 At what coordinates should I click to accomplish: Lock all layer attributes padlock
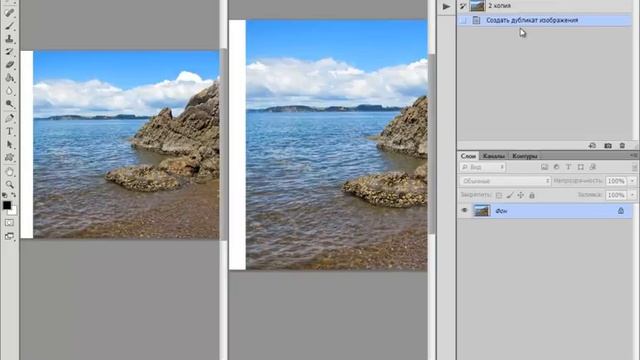[x=532, y=196]
